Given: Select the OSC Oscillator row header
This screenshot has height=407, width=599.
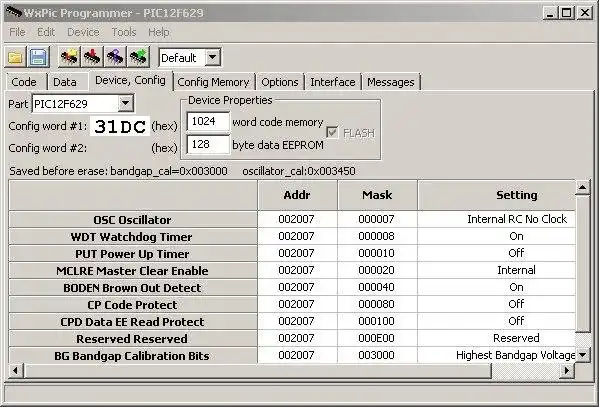Looking at the screenshot, I should (133, 220).
